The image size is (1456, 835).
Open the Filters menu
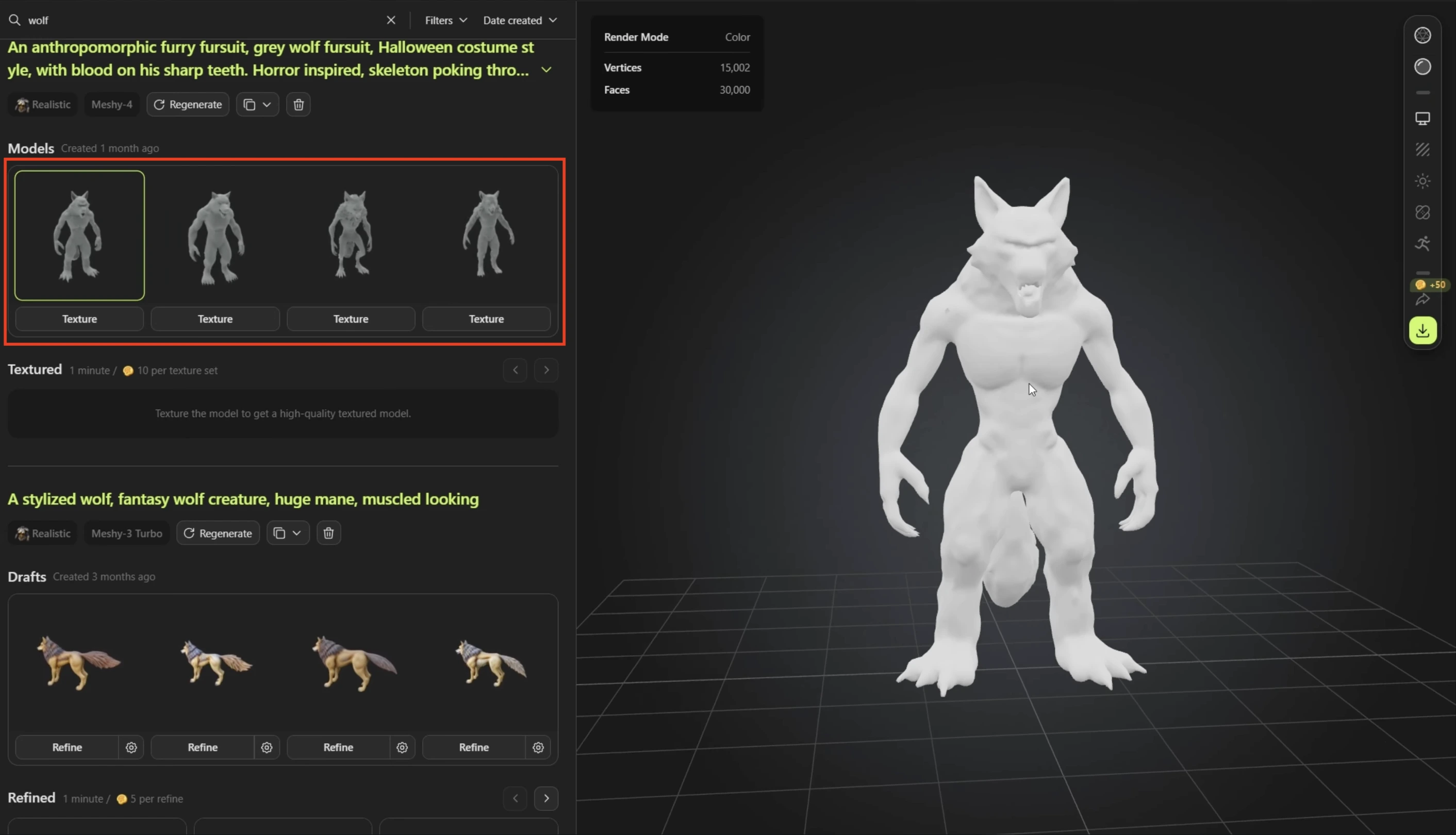(x=444, y=20)
